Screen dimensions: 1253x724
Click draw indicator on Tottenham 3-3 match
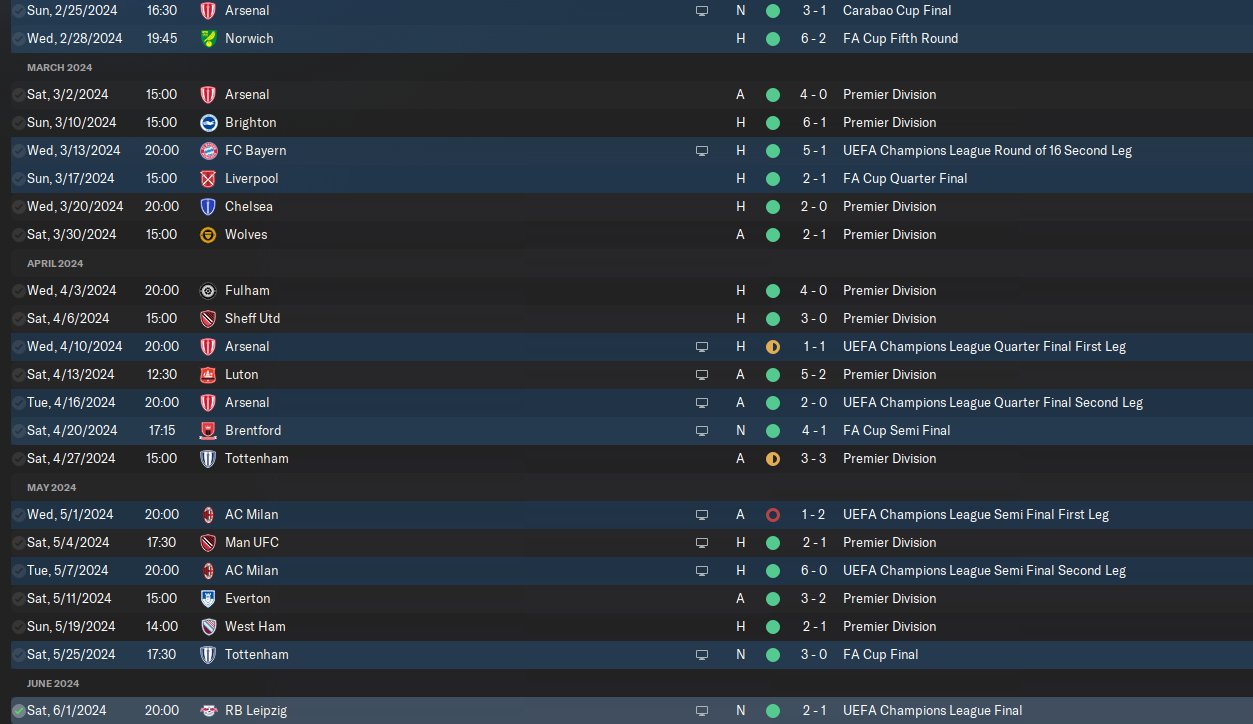[x=772, y=459]
